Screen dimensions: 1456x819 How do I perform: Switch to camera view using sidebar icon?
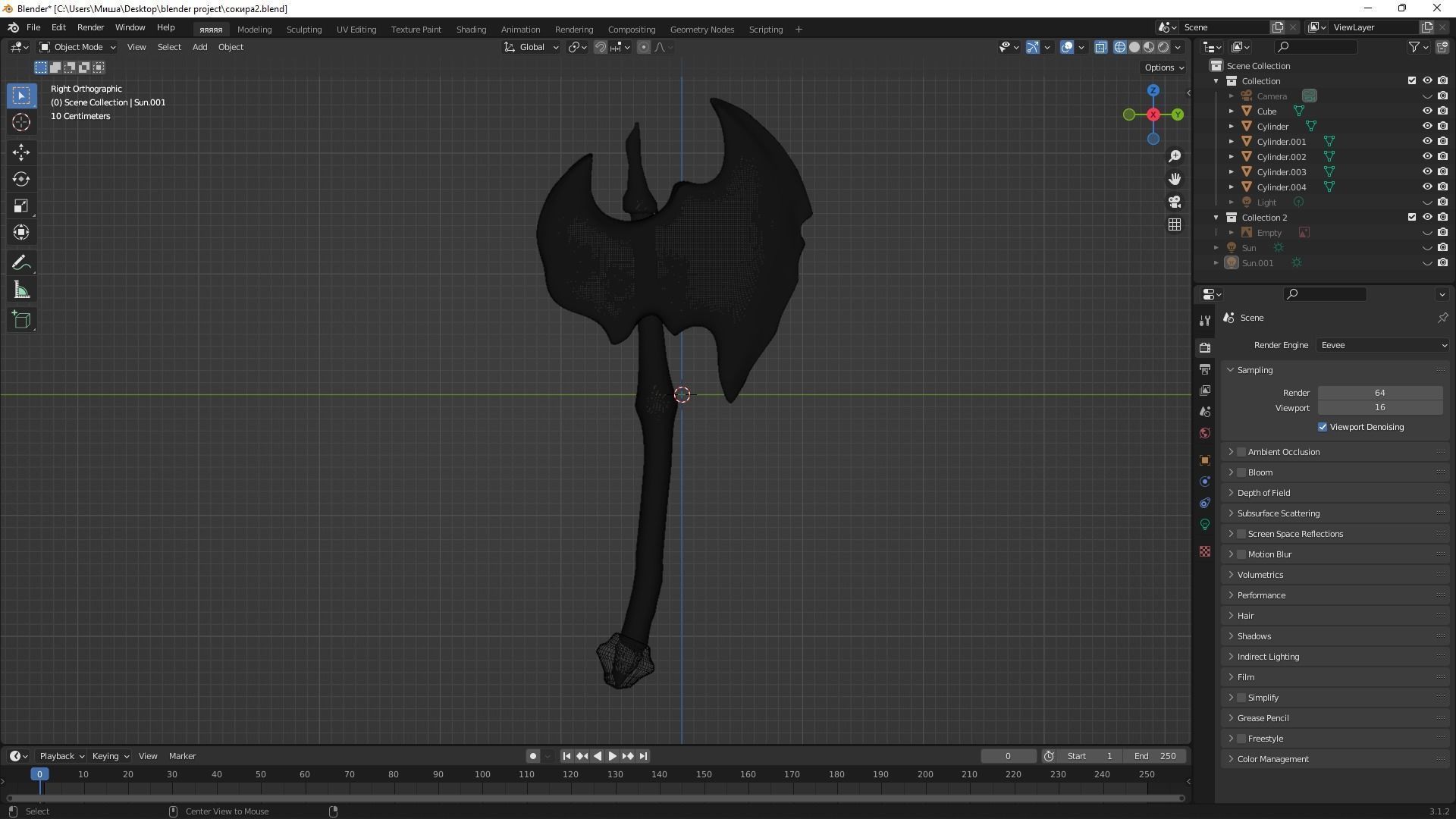1174,202
